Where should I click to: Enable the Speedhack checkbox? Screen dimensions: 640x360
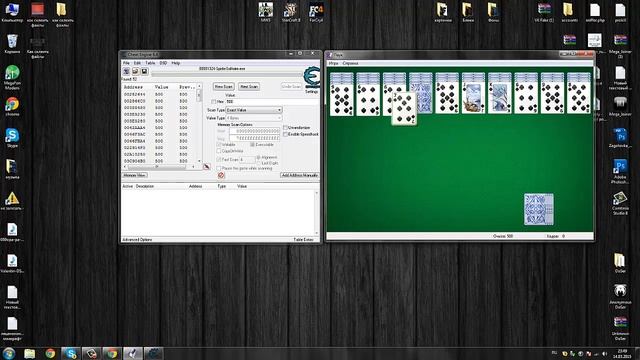pyautogui.click(x=285, y=134)
